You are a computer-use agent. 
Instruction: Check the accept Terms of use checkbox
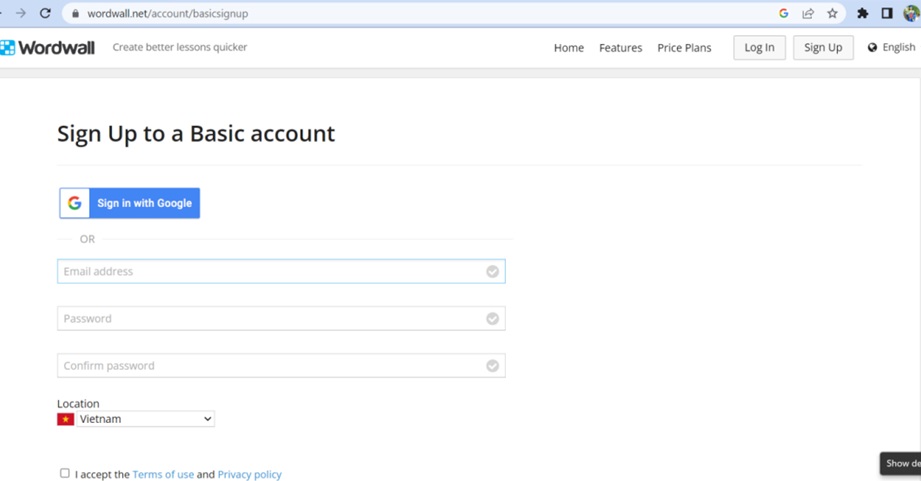[65, 473]
